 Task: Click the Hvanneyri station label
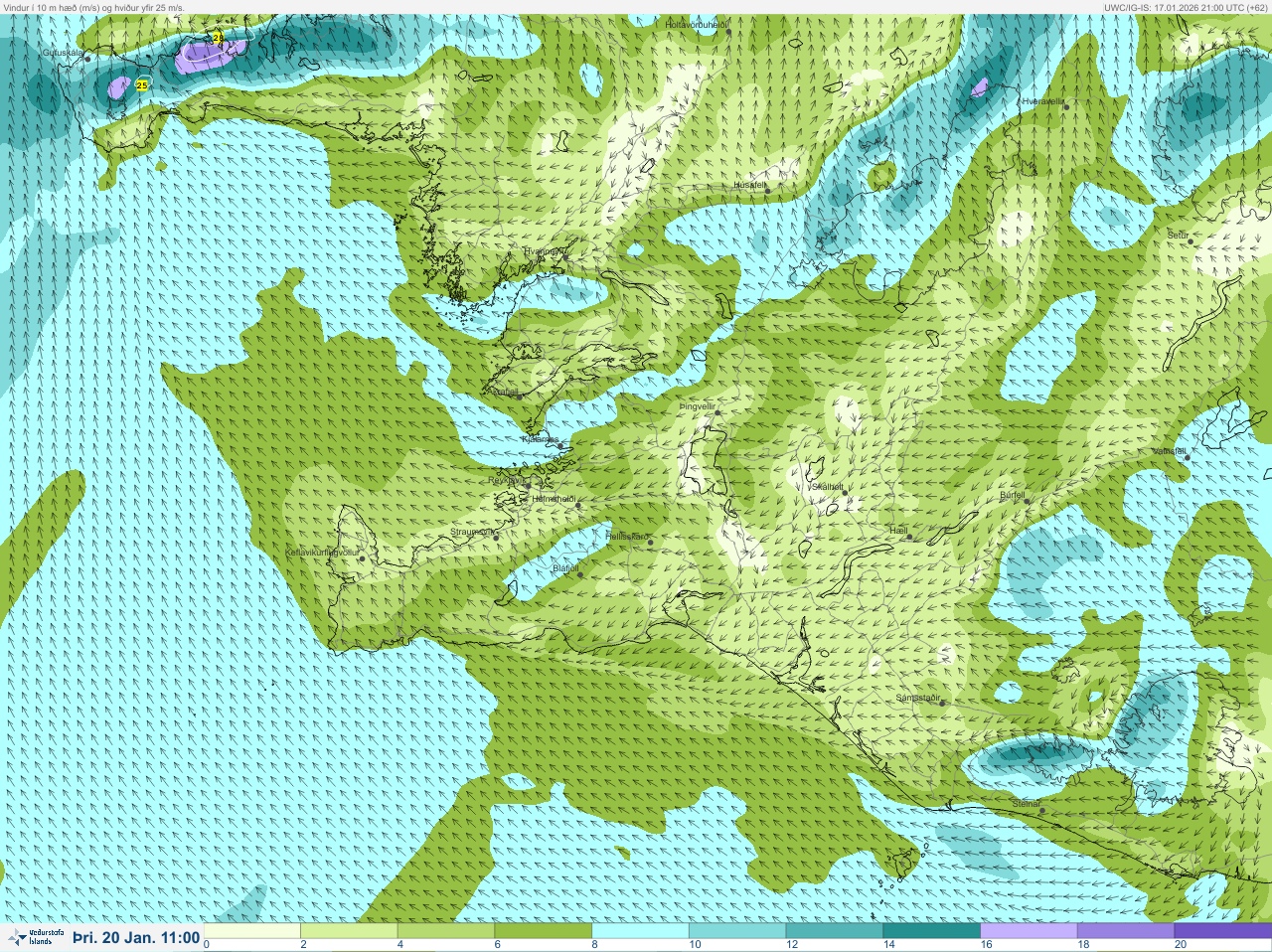[x=544, y=251]
